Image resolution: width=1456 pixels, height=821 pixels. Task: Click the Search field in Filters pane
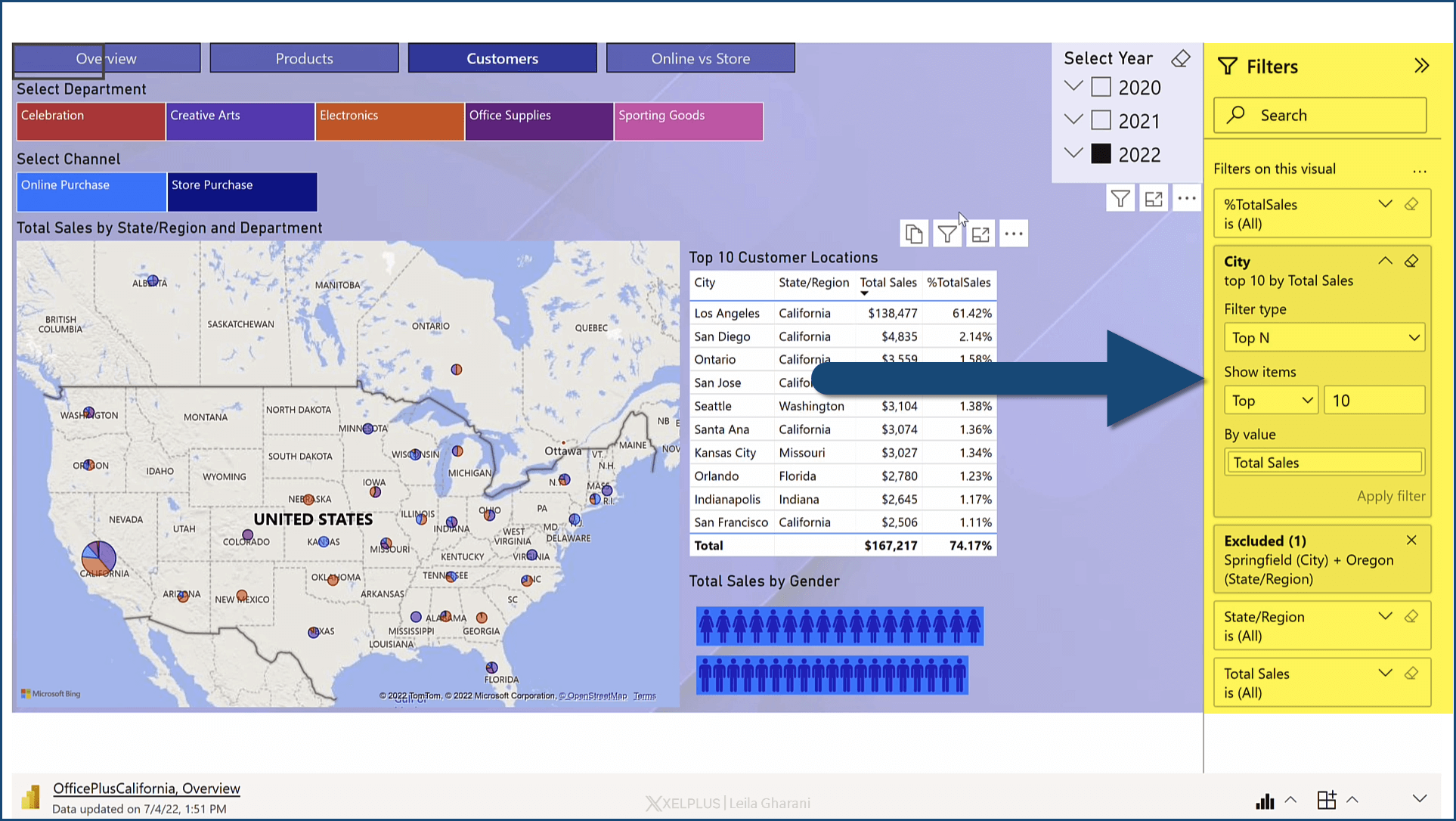1320,115
